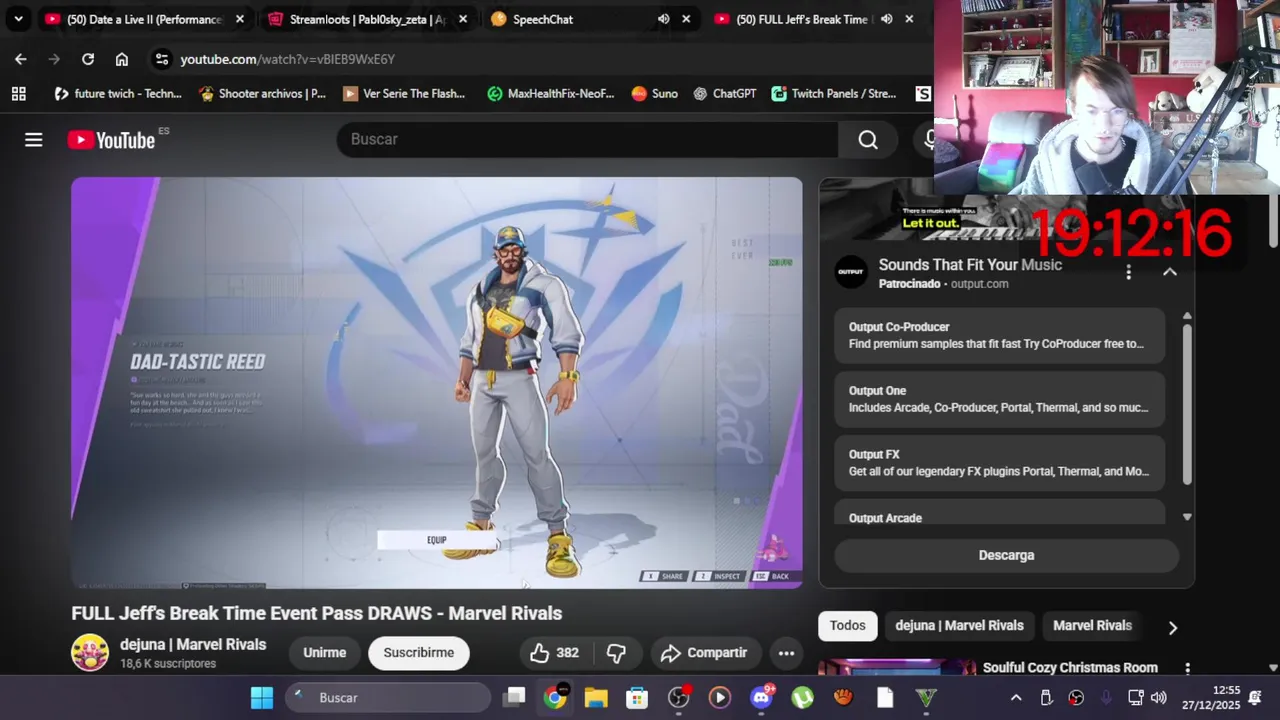Open site information icon in address bar
1280x720 pixels.
point(162,59)
